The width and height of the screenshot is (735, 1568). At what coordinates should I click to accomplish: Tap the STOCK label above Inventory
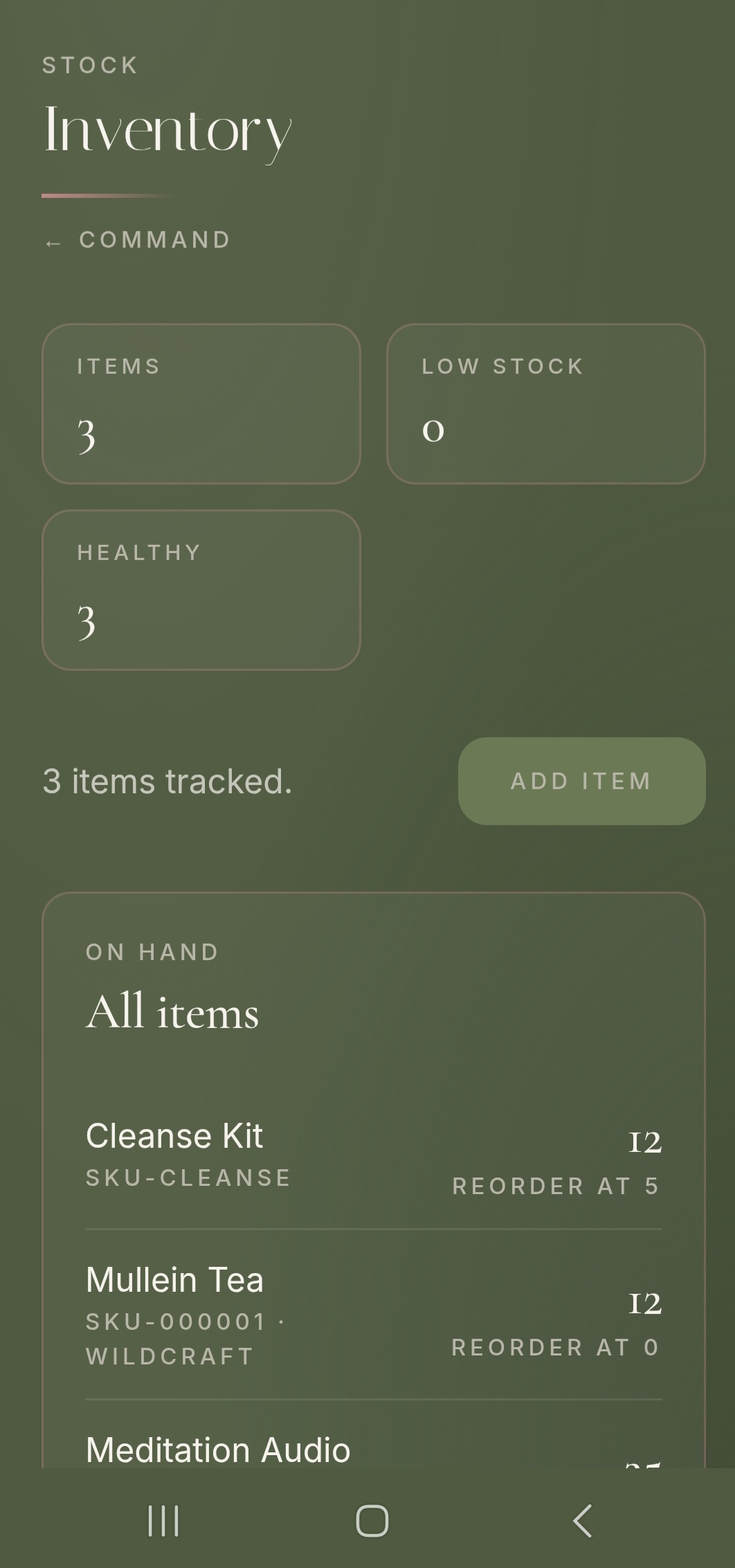point(90,64)
